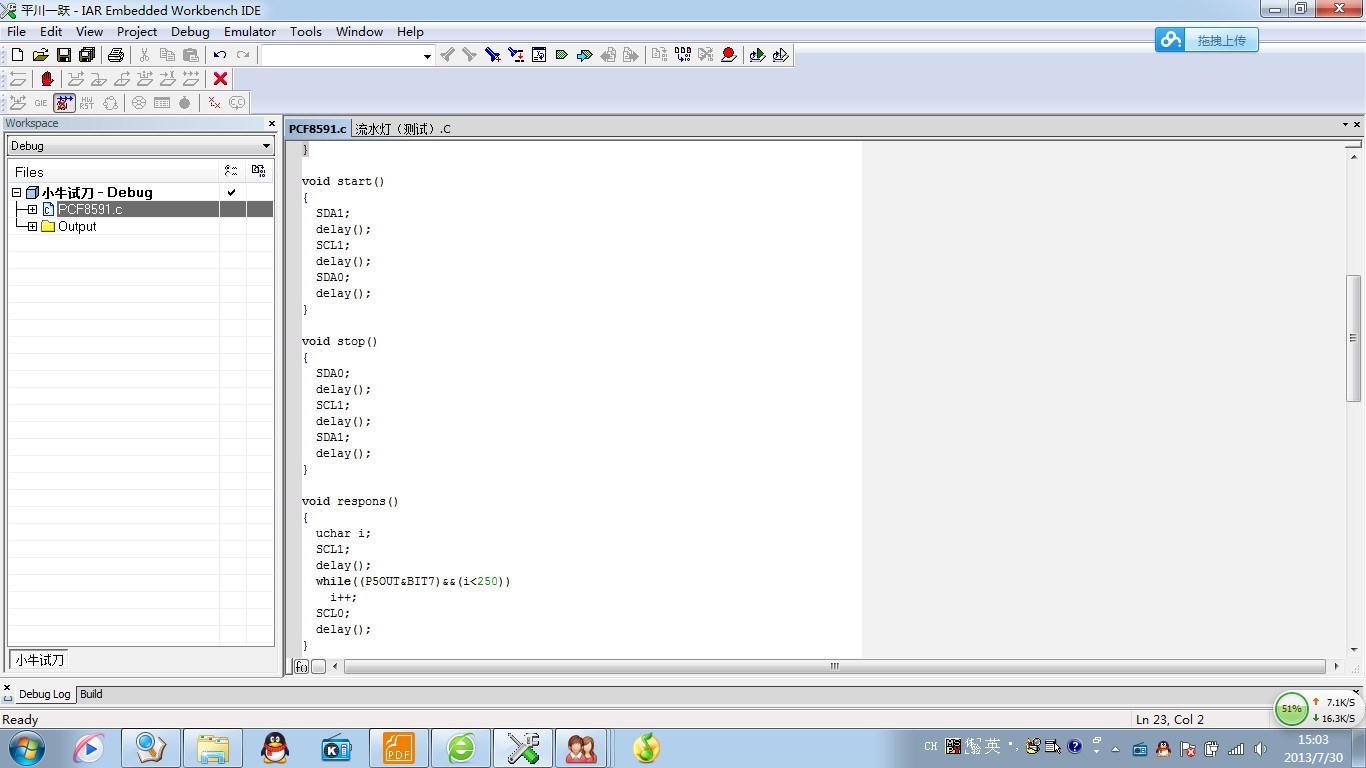The width and height of the screenshot is (1366, 768).
Task: Click the GIE toolbar icon
Action: 41,103
